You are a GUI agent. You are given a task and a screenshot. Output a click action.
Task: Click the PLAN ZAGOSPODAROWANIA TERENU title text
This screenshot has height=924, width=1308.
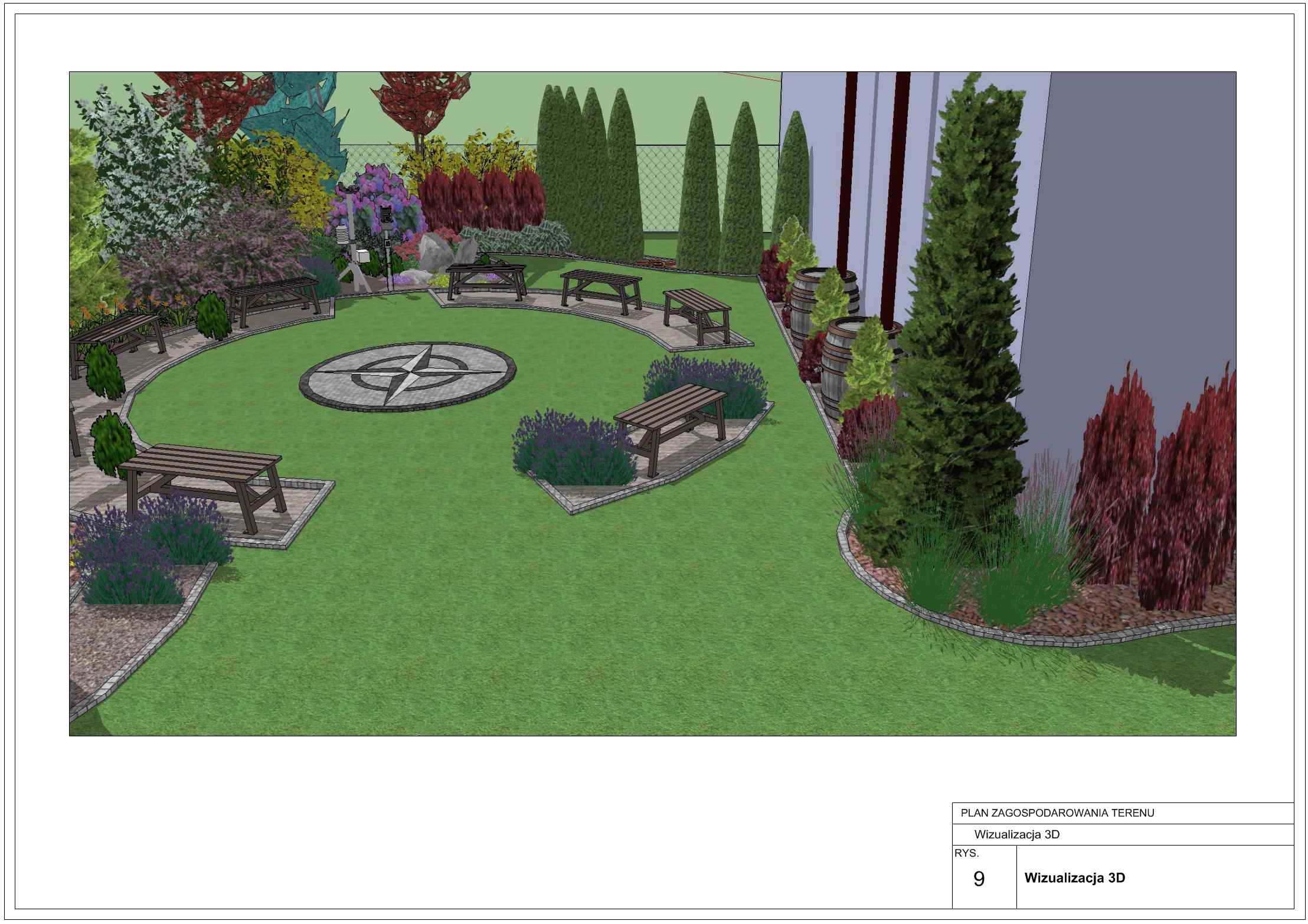click(x=1057, y=812)
